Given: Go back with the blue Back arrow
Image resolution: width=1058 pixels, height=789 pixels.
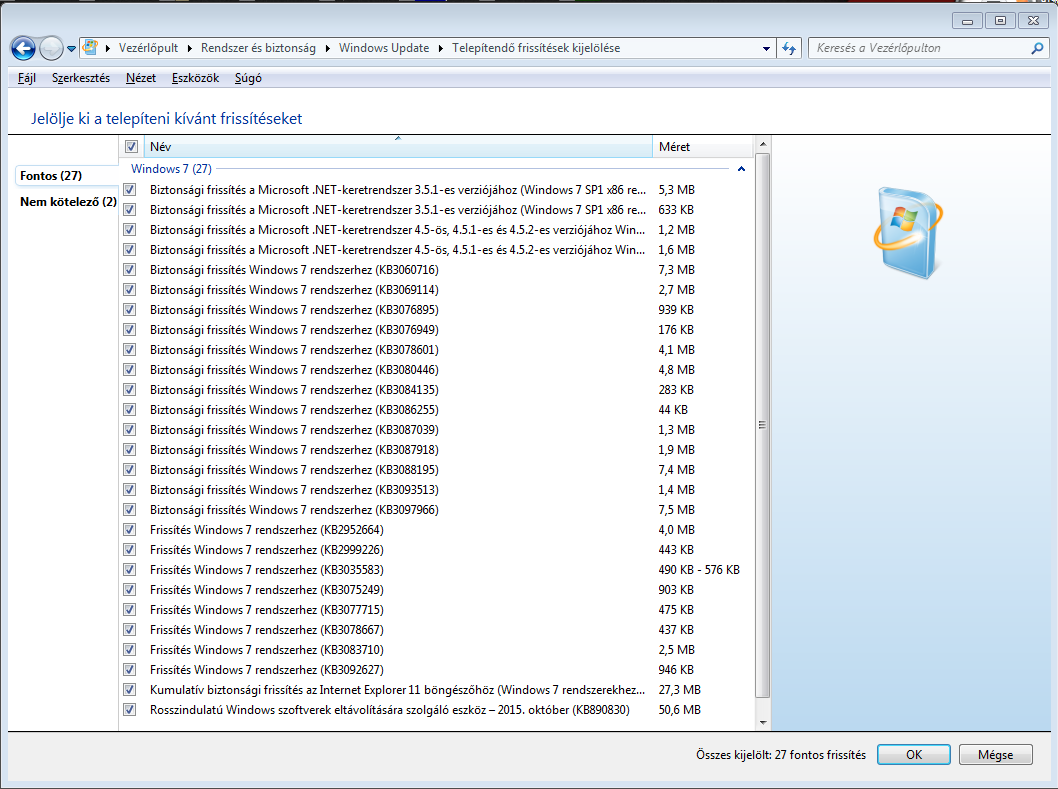Looking at the screenshot, I should point(23,48).
